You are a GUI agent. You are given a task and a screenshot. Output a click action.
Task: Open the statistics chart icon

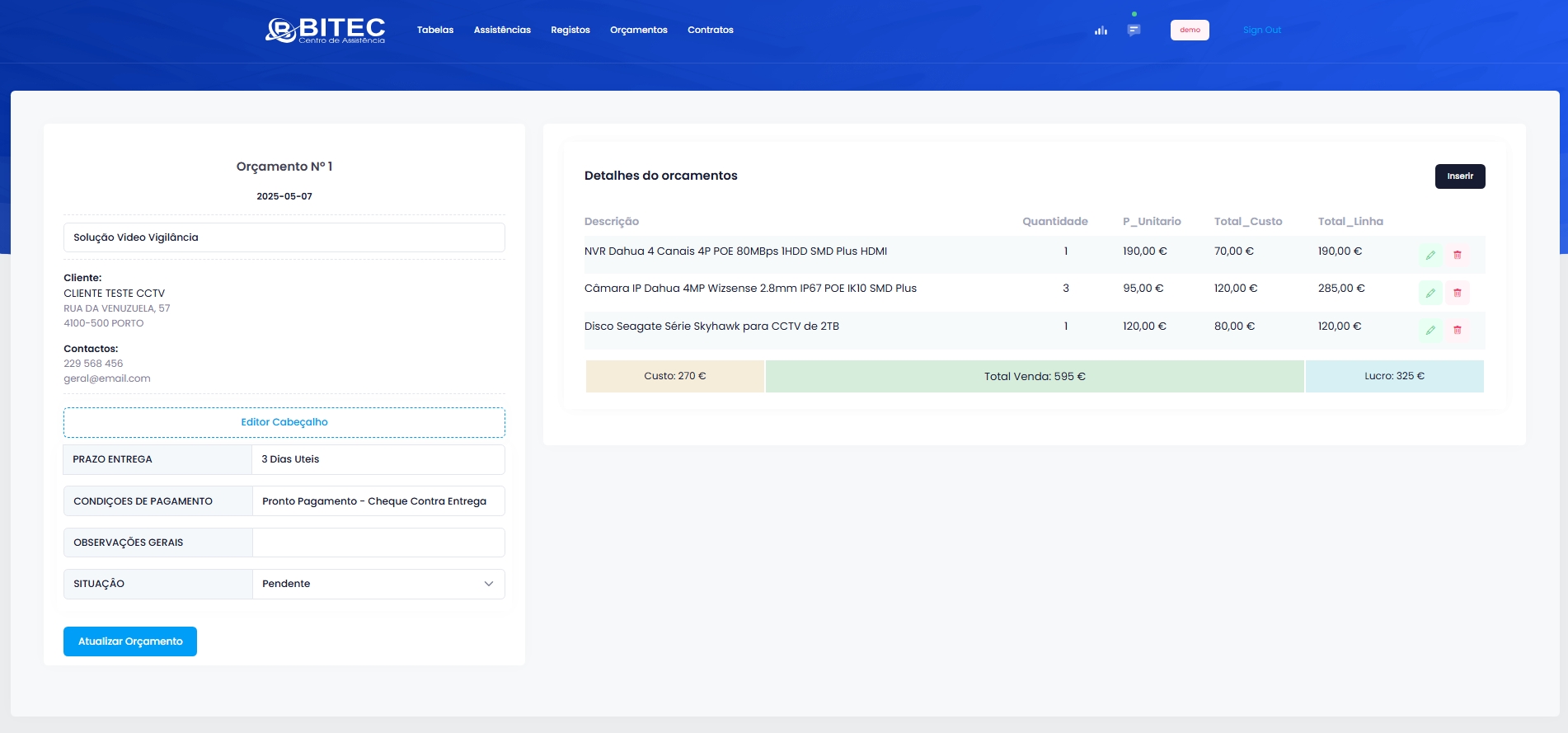(x=1101, y=31)
